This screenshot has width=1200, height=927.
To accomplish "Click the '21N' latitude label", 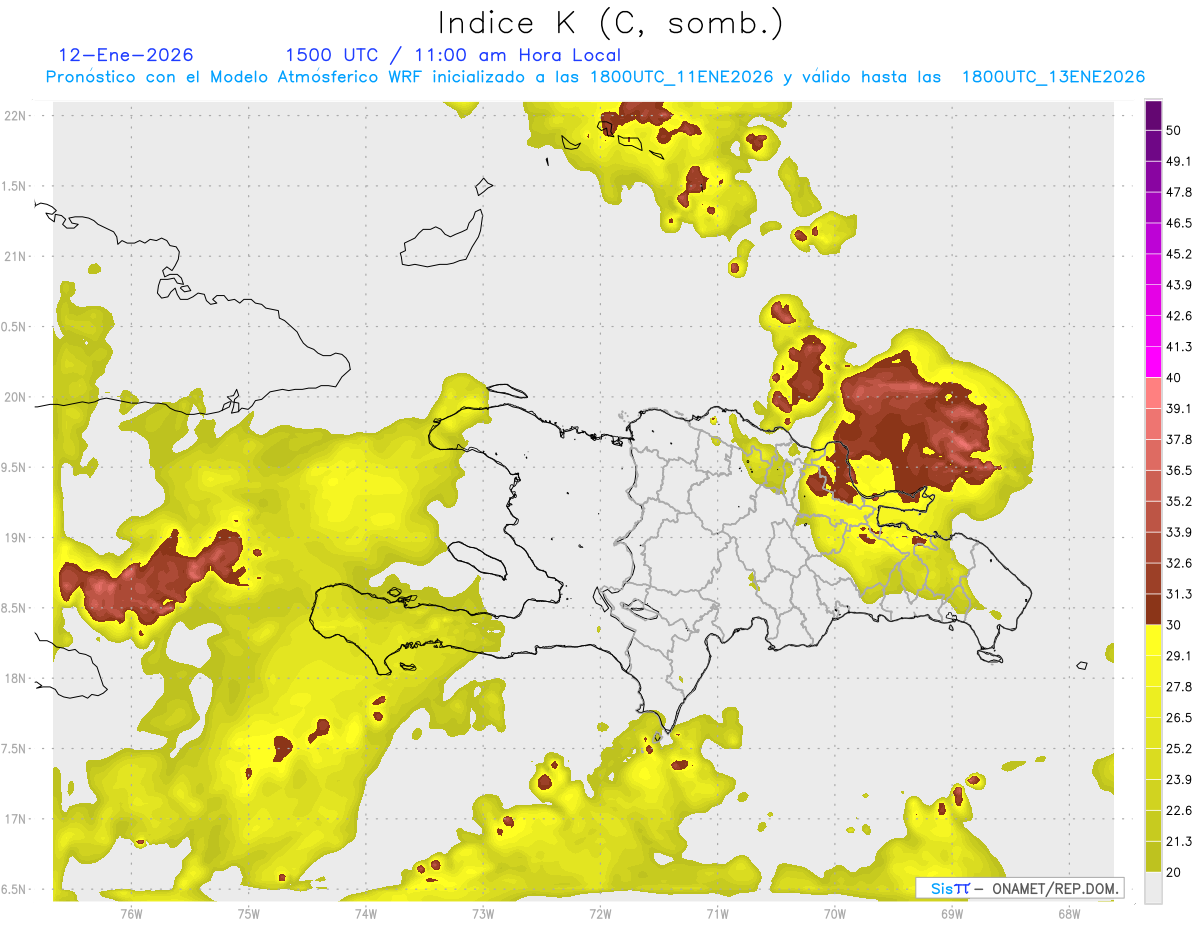I will (x=16, y=257).
